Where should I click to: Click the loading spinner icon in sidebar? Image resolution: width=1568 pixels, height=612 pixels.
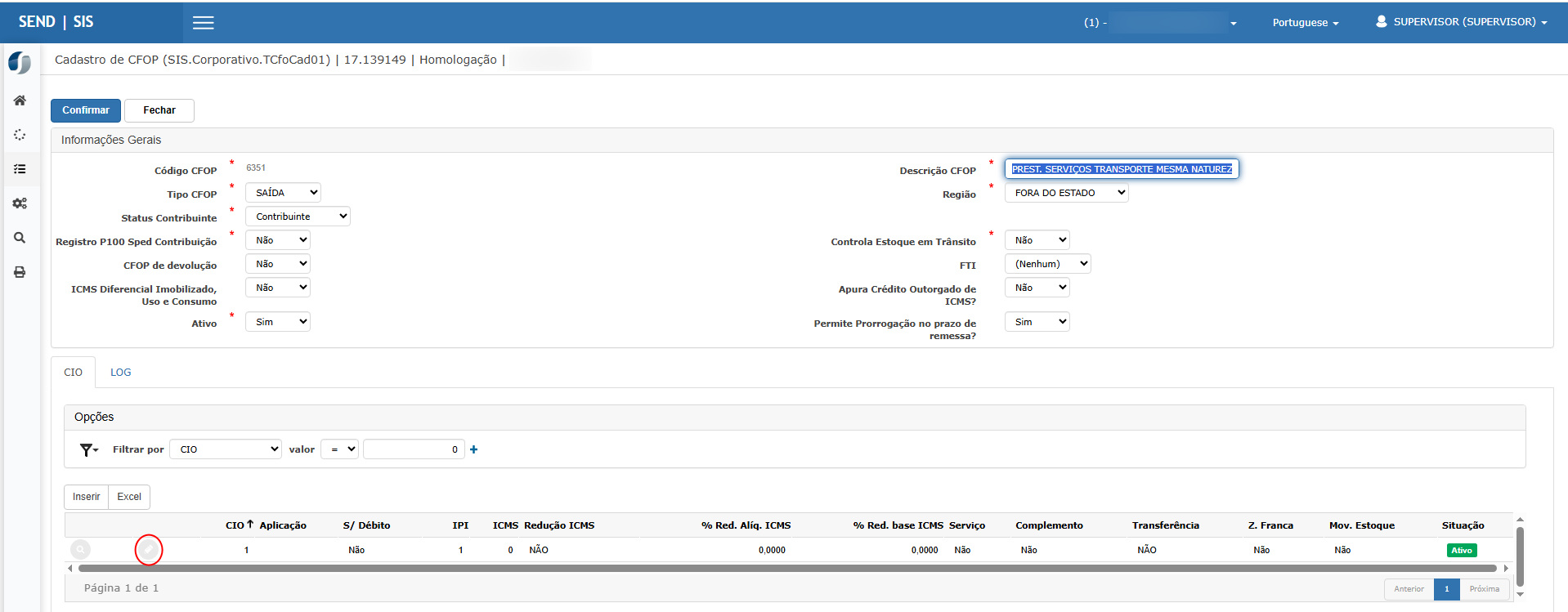pos(20,135)
